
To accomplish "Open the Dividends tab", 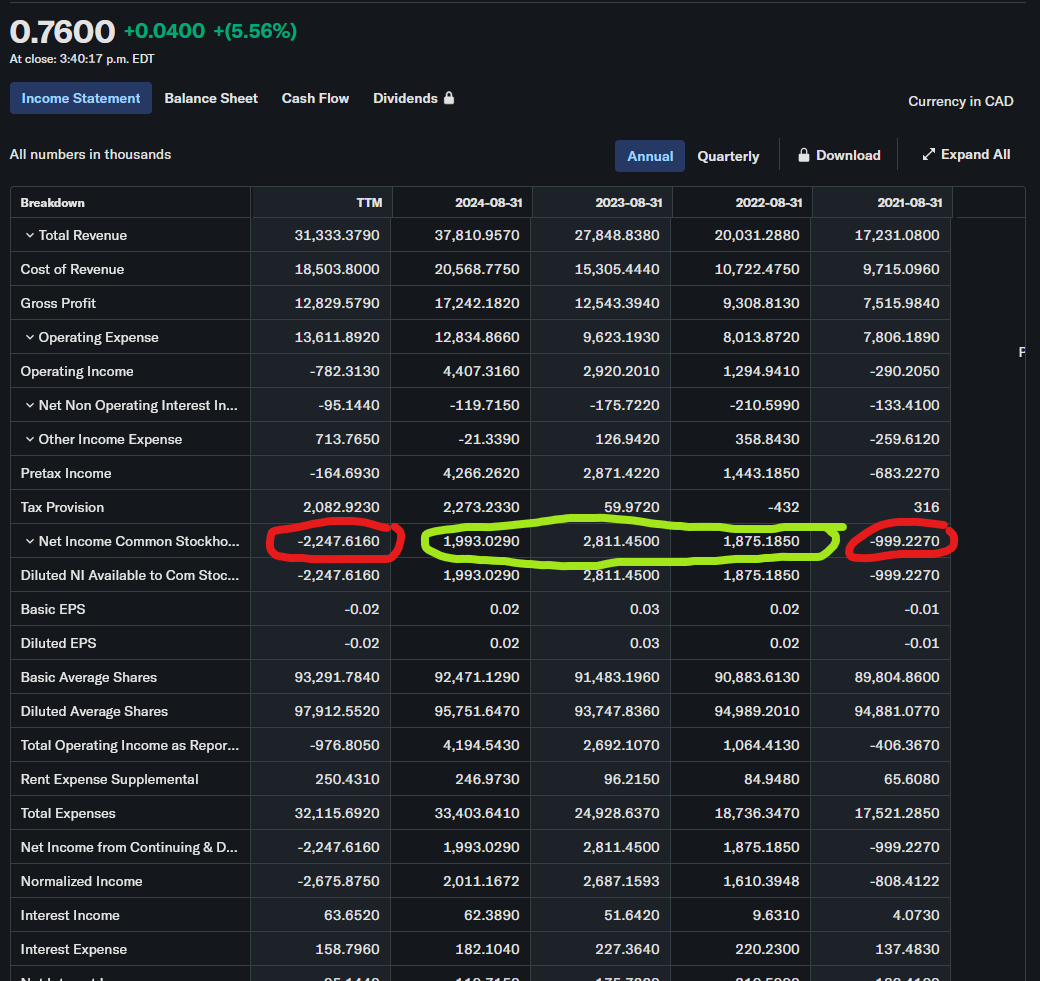I will pyautogui.click(x=405, y=98).
